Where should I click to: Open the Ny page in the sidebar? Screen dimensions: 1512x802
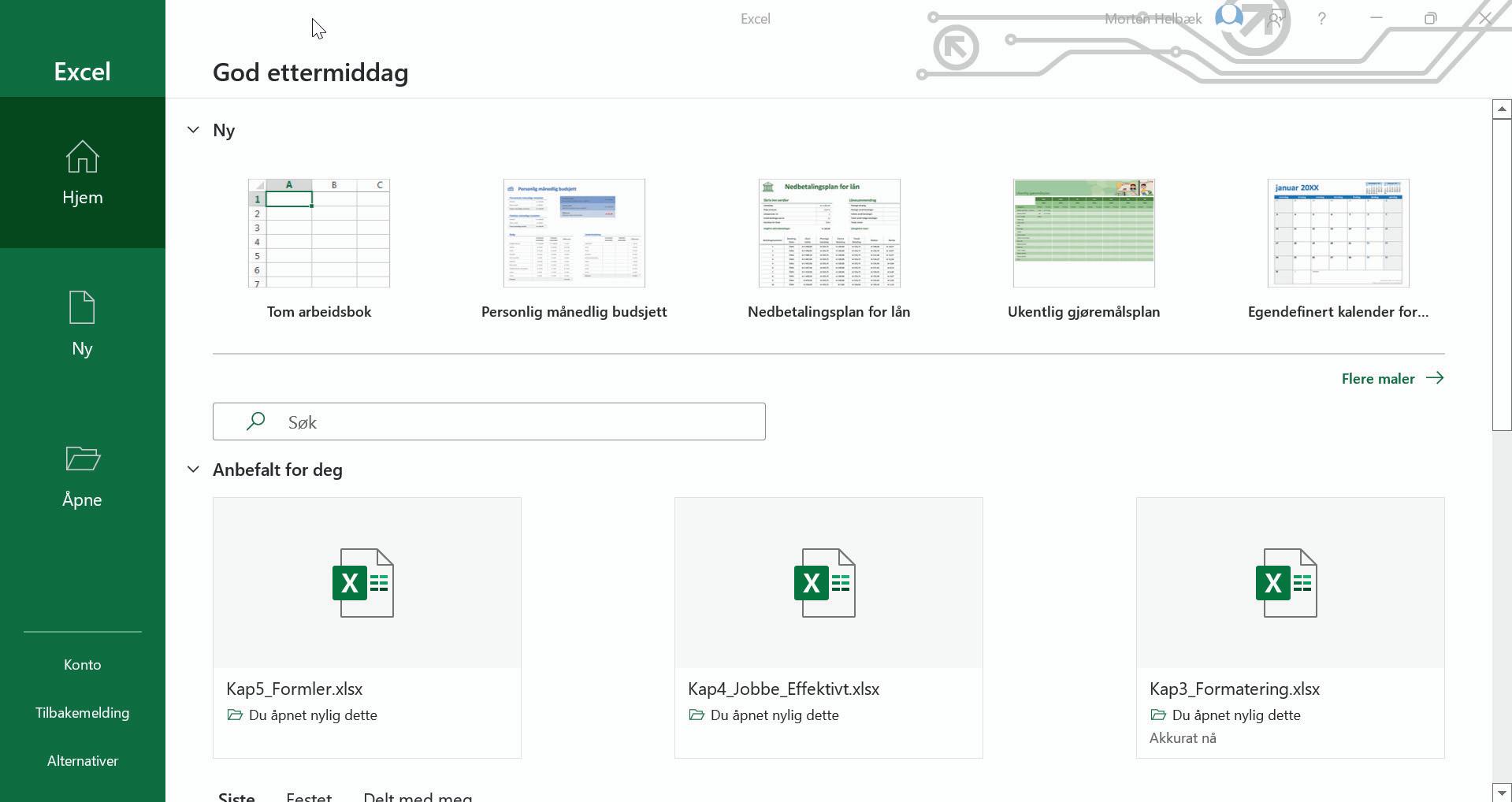83,324
